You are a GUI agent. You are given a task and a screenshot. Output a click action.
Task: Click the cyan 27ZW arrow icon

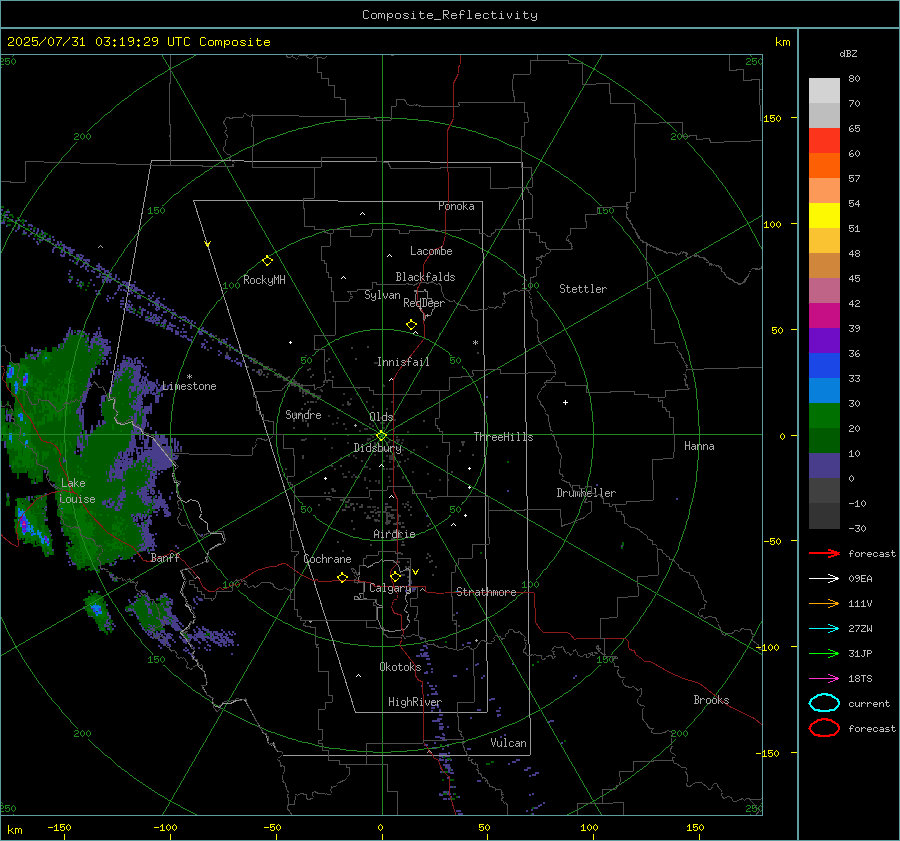pyautogui.click(x=824, y=629)
